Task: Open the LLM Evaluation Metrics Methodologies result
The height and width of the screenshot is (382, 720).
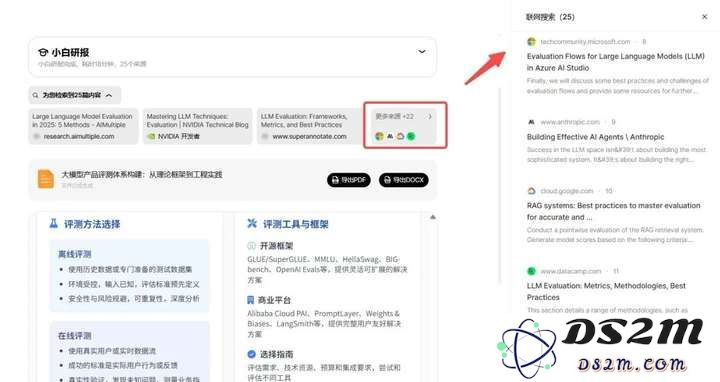Action: click(606, 292)
